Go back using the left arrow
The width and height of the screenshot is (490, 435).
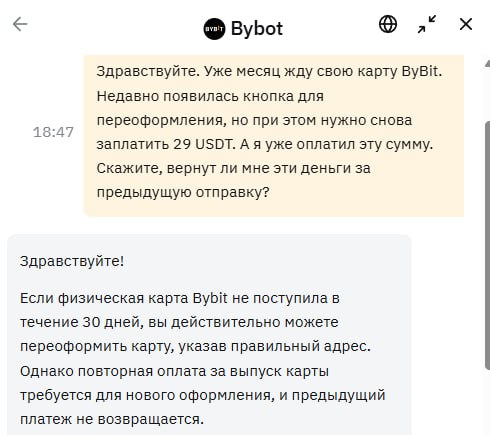pos(20,24)
